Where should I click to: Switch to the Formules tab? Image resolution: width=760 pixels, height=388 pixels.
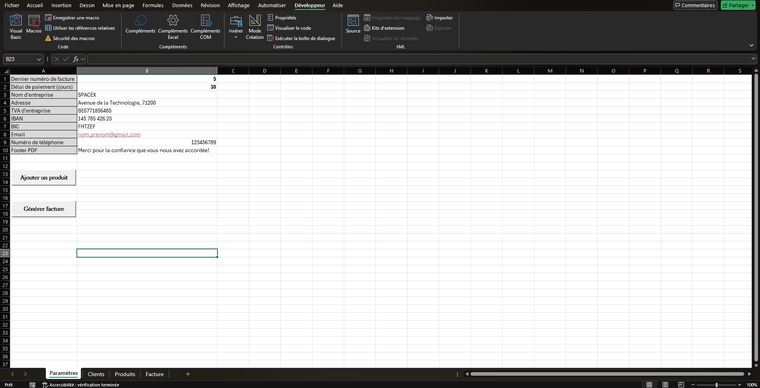[x=153, y=5]
